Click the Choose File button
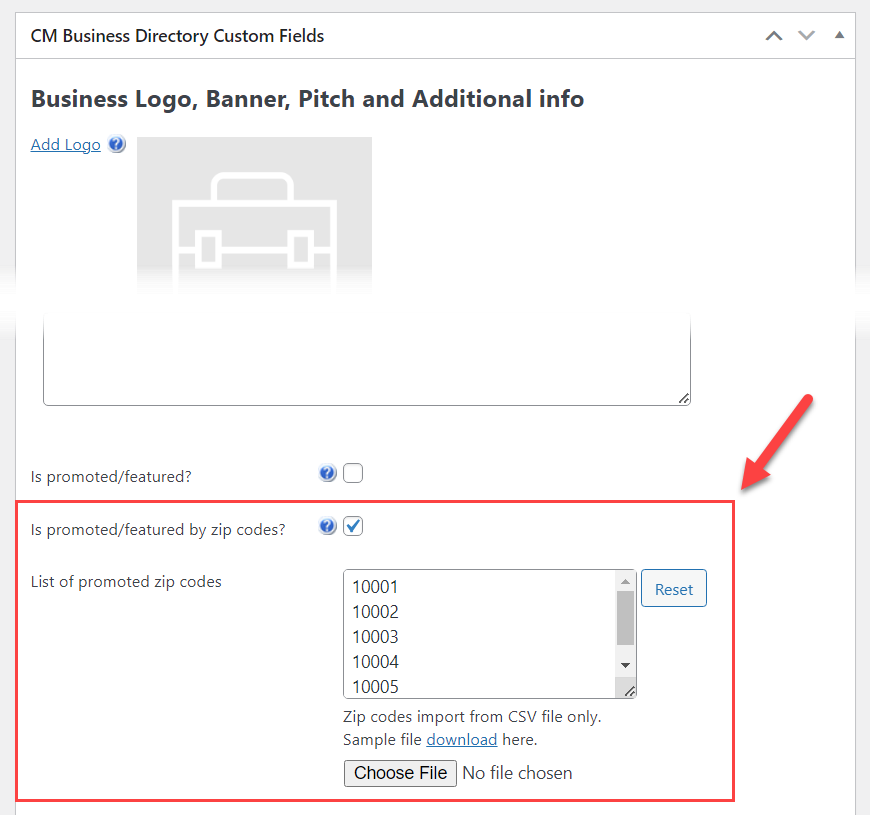 (x=400, y=773)
